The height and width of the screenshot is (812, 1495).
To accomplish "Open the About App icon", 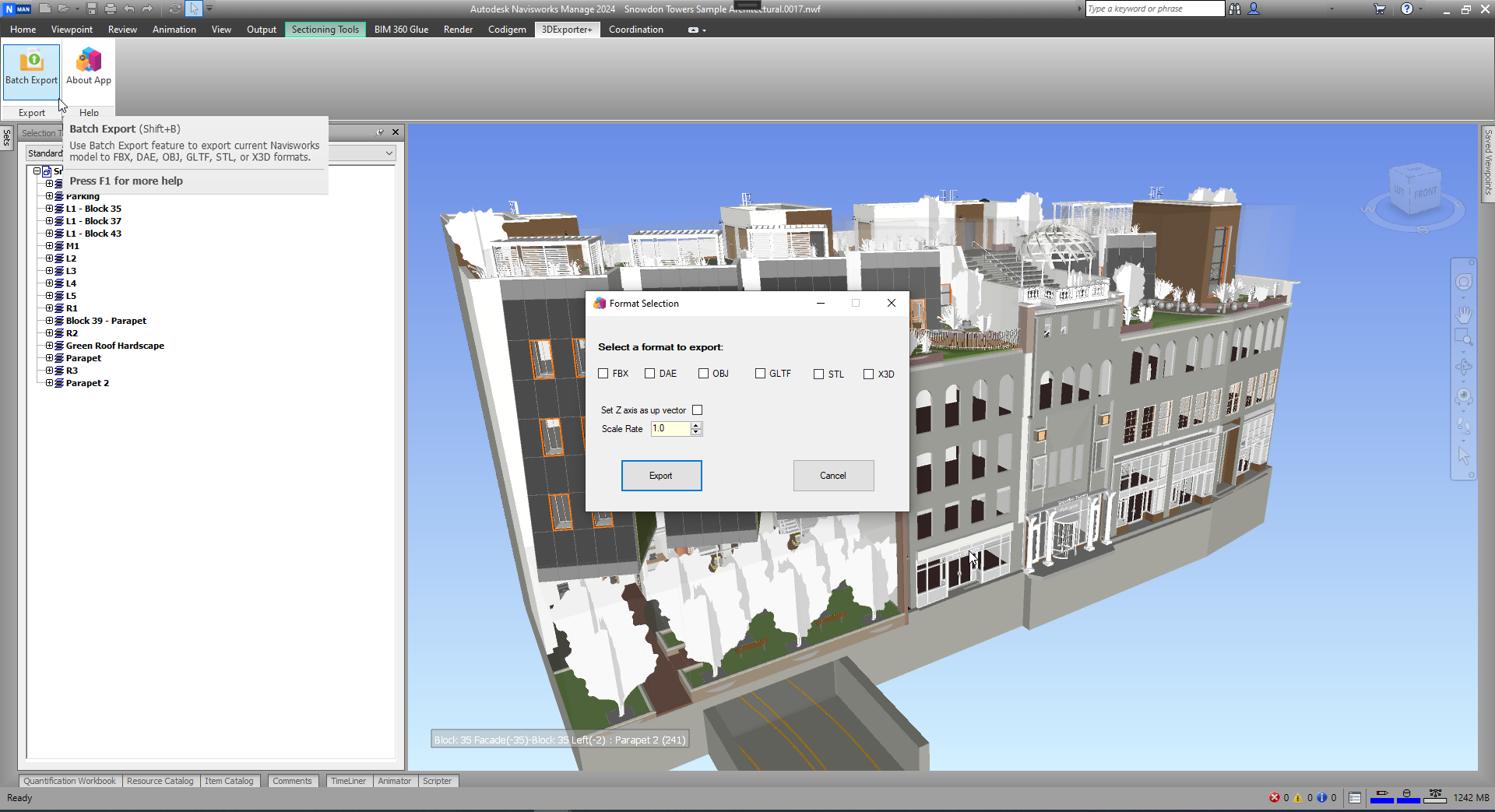I will [x=89, y=67].
